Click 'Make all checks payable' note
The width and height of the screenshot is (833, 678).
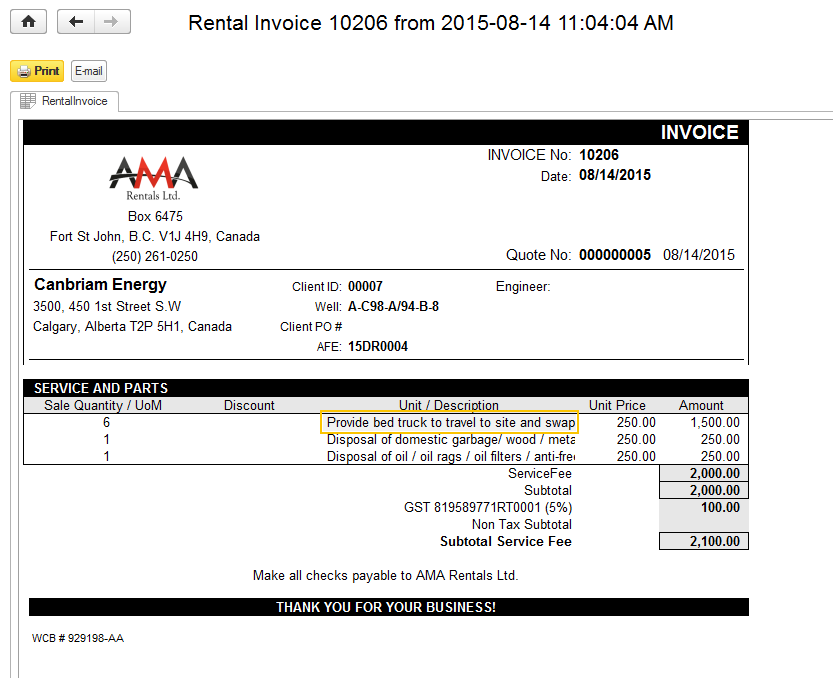[386, 575]
